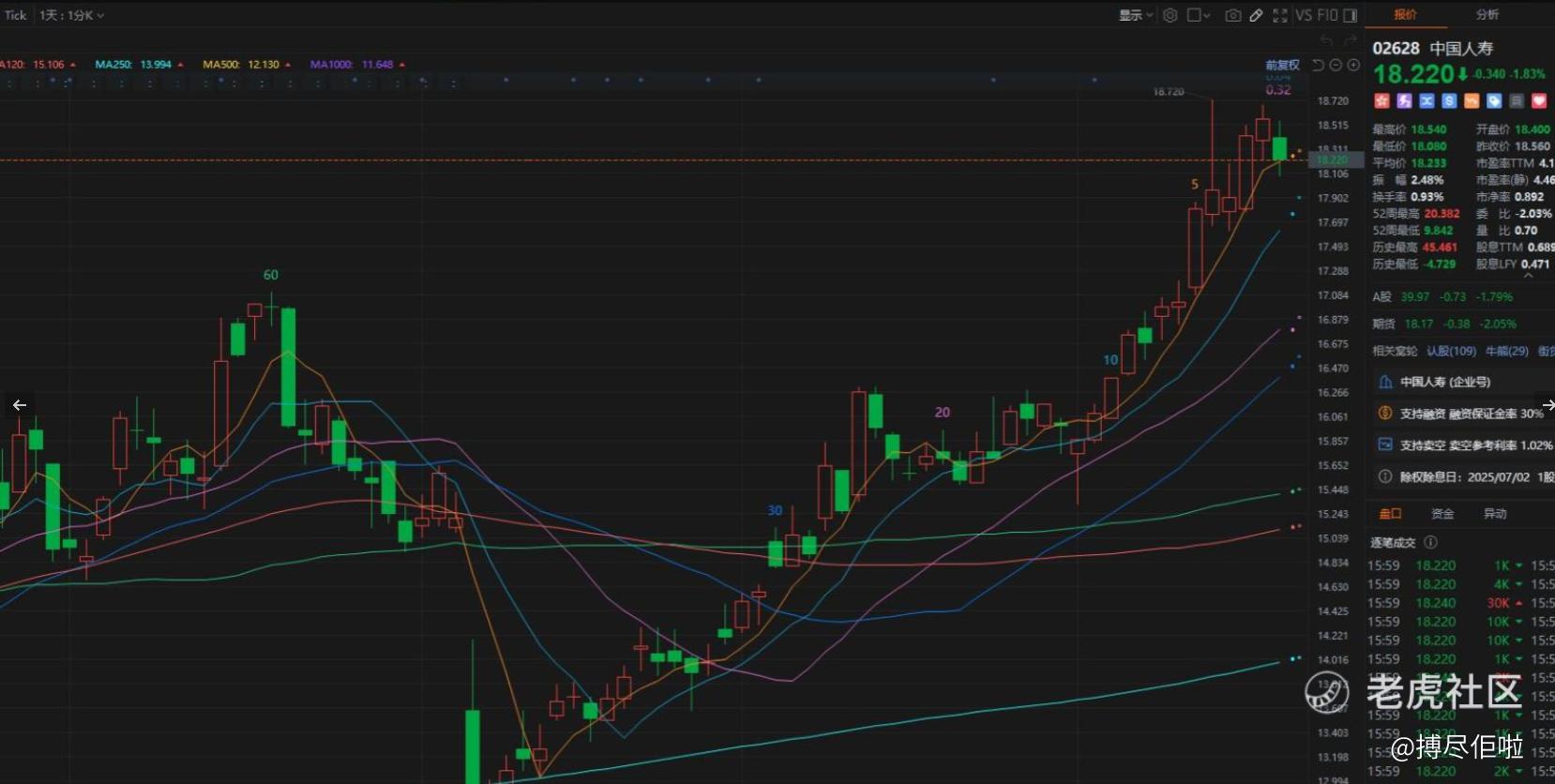Viewport: 1555px width, 784px height.
Task: Expand the MA500 indicator arrow
Action: [288, 65]
